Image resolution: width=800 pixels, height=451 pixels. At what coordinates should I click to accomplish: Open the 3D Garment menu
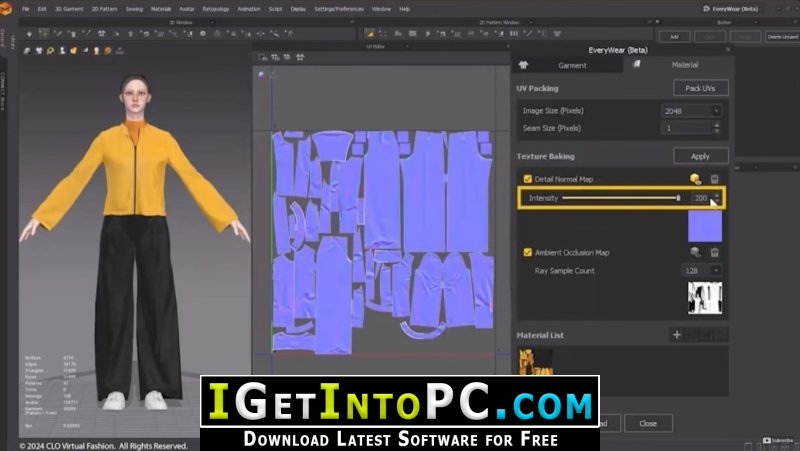coord(69,9)
